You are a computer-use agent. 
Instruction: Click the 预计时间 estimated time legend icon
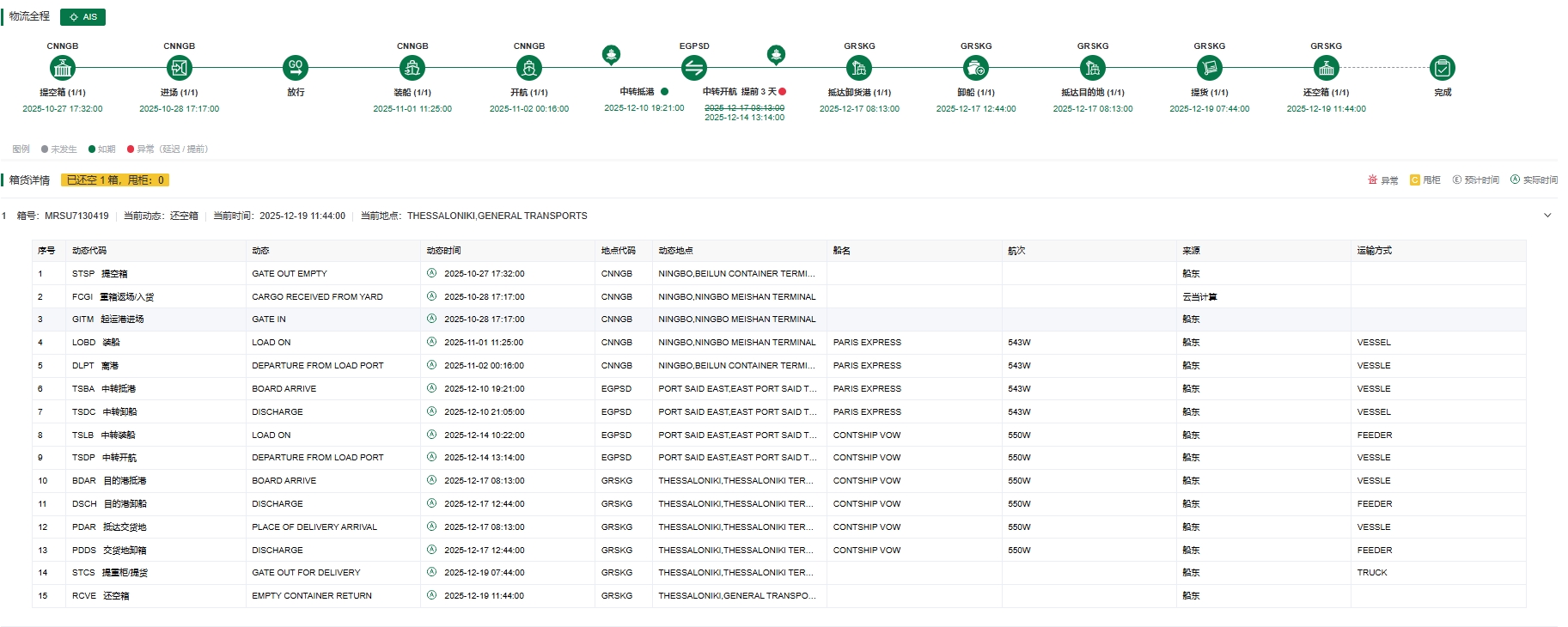click(1457, 180)
